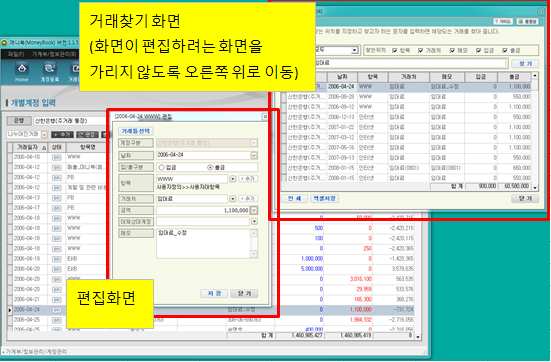Open the 거래처 payee dropdown arrow
Image resolution: width=551 pixels, height=362 pixels.
233,199
